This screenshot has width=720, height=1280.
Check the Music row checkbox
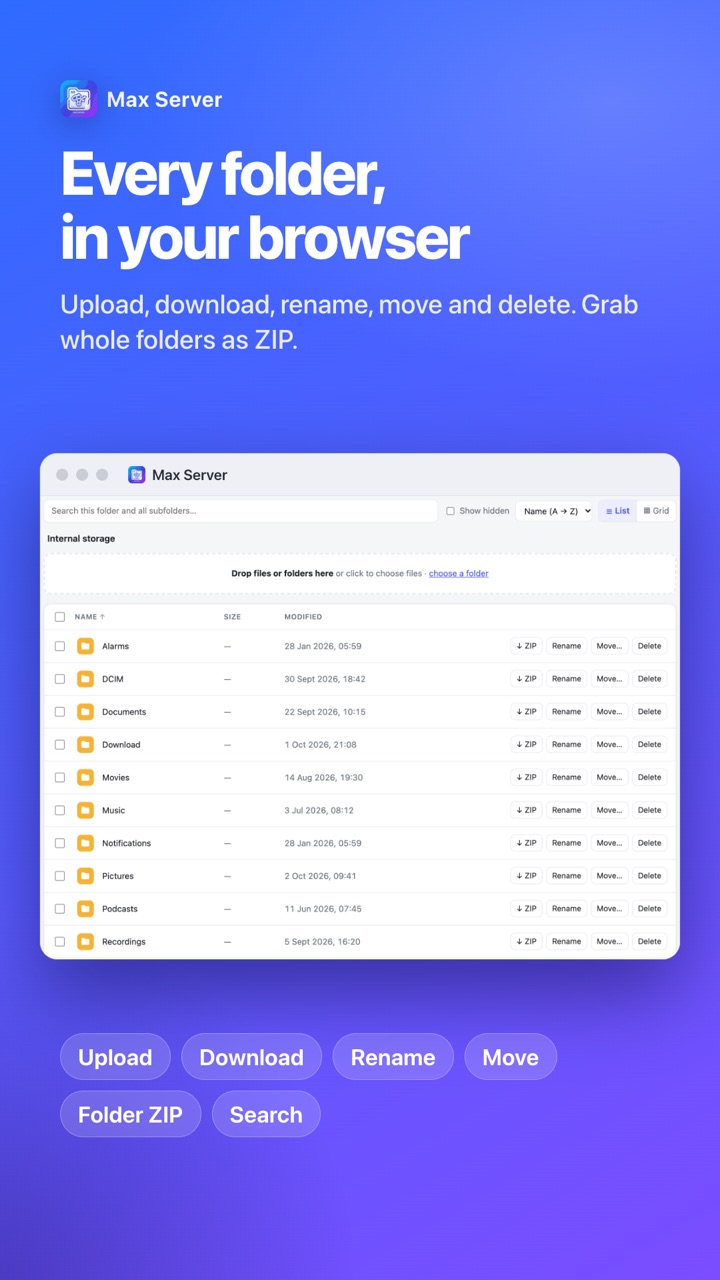(60, 810)
